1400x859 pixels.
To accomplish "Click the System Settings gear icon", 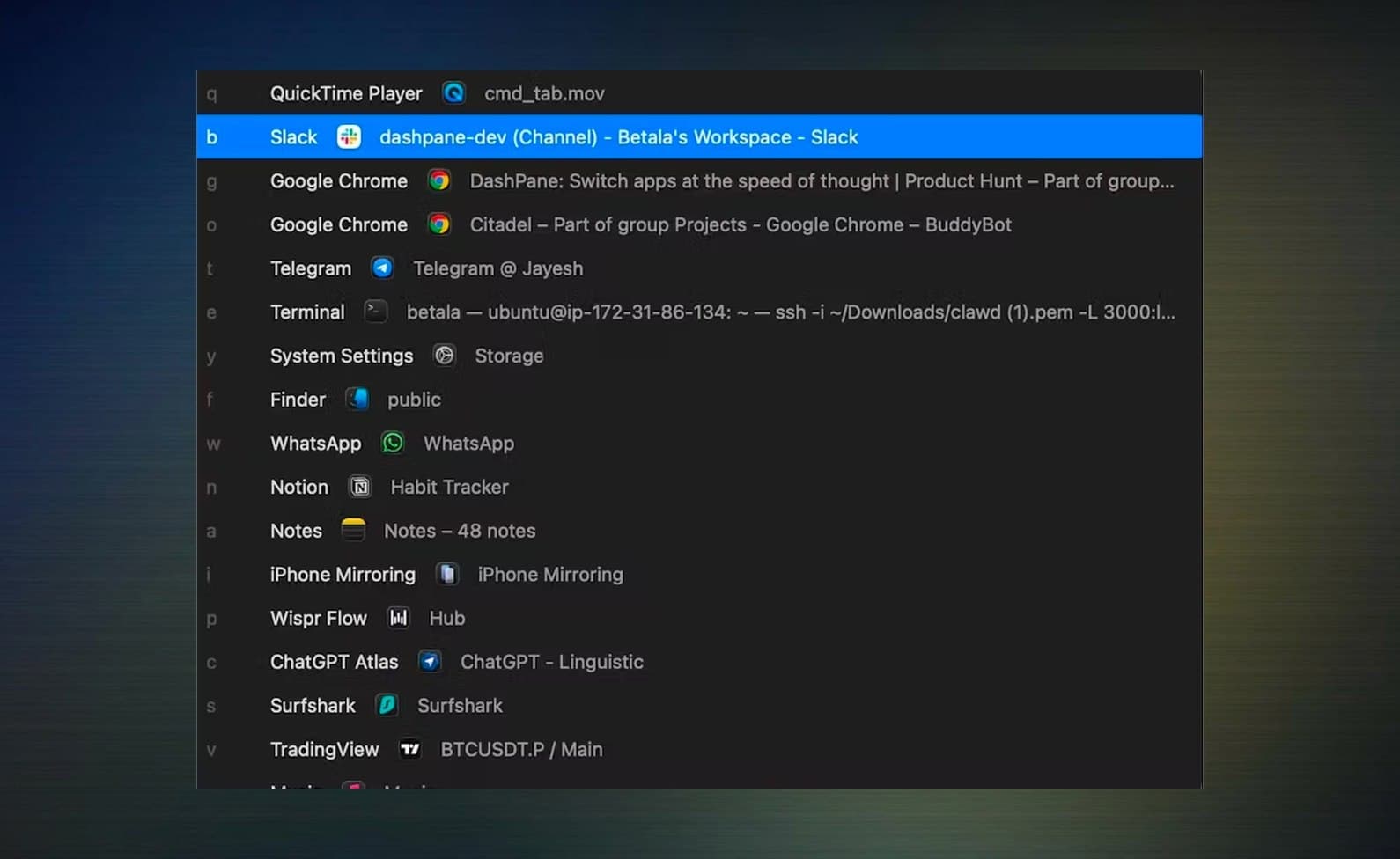I will 445,356.
